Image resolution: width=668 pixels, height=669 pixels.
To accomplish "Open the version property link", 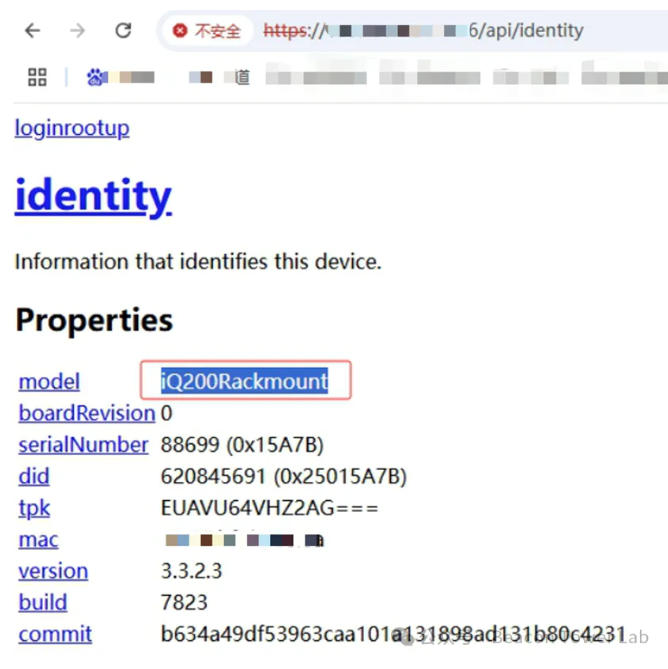I will pos(53,571).
